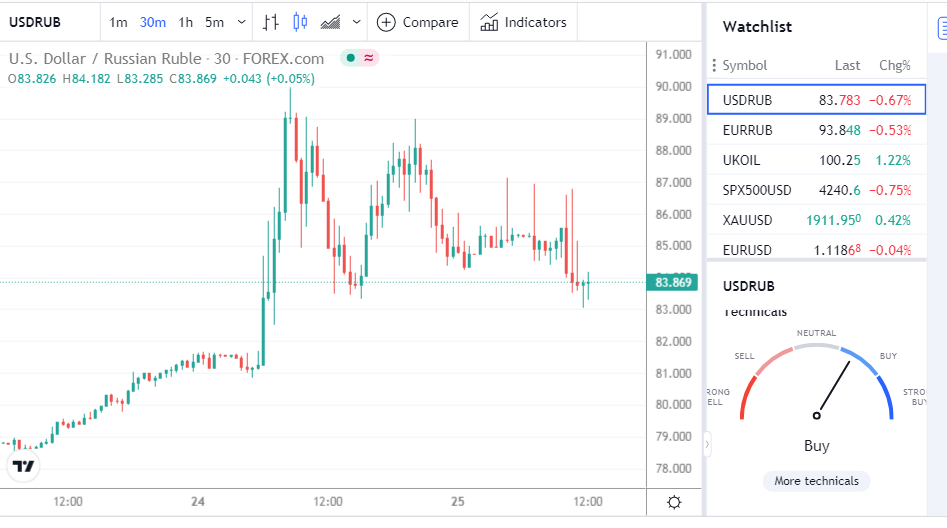
Task: Switch to the 1h interval
Action: pyautogui.click(x=185, y=22)
